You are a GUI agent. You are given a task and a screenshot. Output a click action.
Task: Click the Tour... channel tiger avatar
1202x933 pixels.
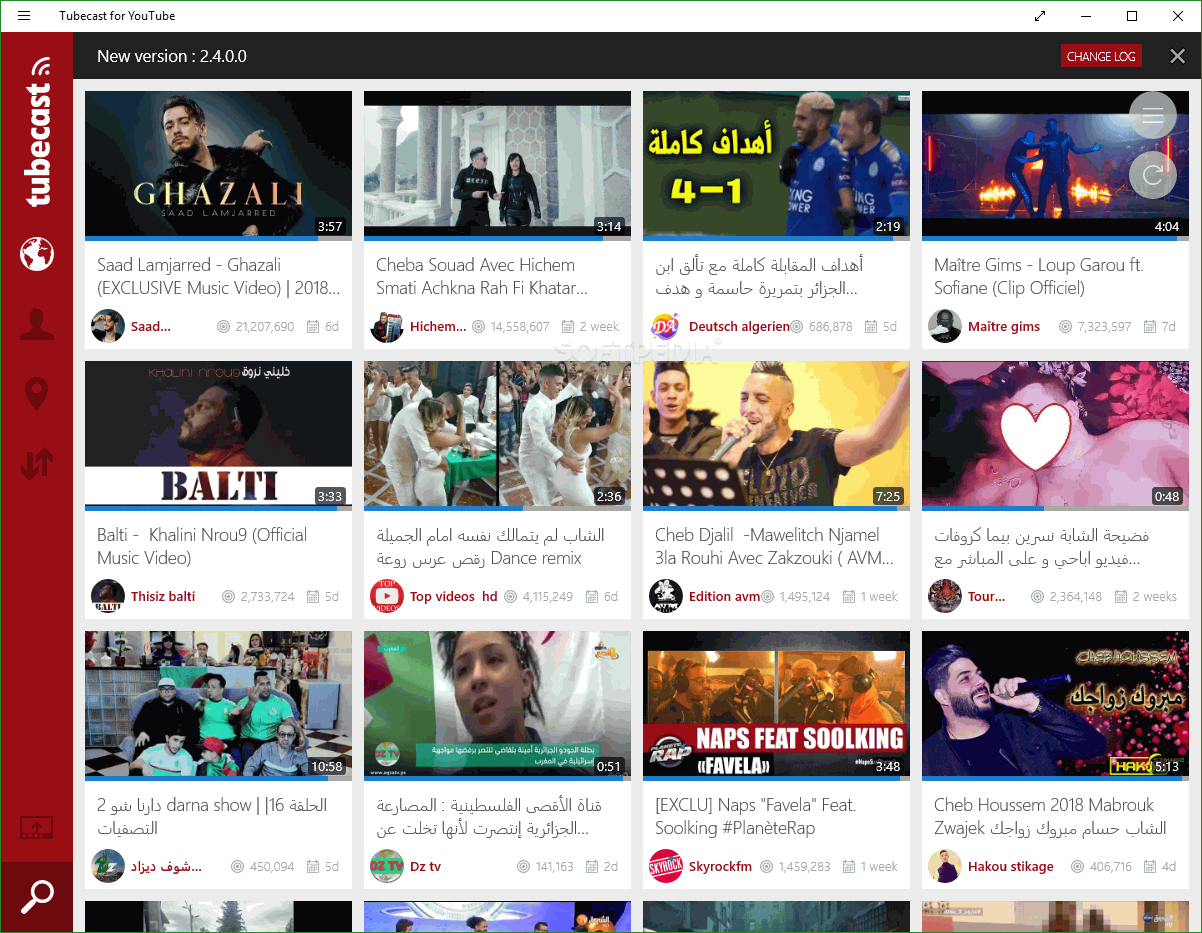945,596
